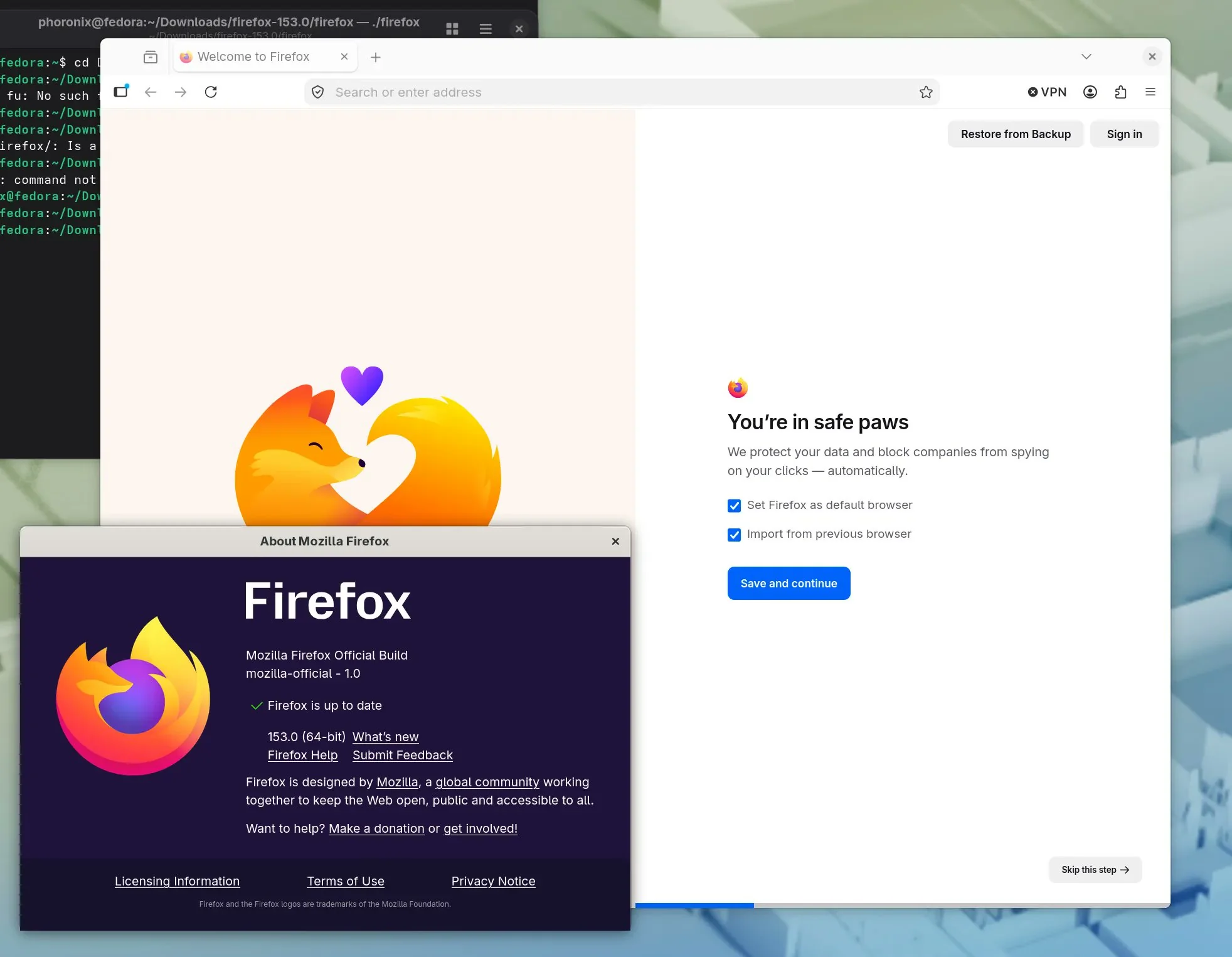
Task: Open the terminal window hamburger menu
Action: 486,29
